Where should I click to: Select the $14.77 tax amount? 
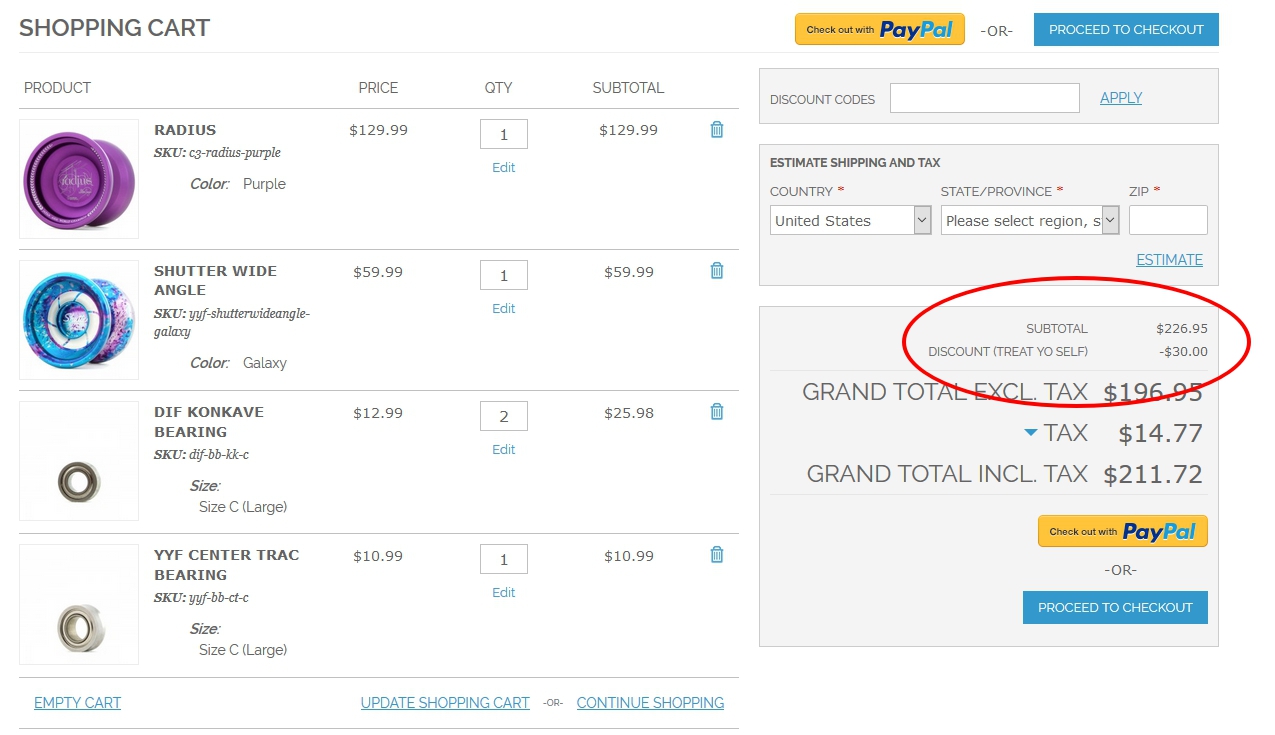(1160, 433)
